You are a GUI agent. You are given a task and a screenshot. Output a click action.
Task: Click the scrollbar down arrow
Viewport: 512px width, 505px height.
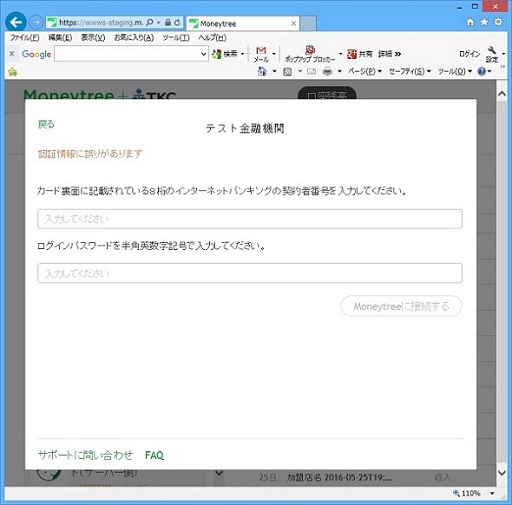tap(502, 473)
